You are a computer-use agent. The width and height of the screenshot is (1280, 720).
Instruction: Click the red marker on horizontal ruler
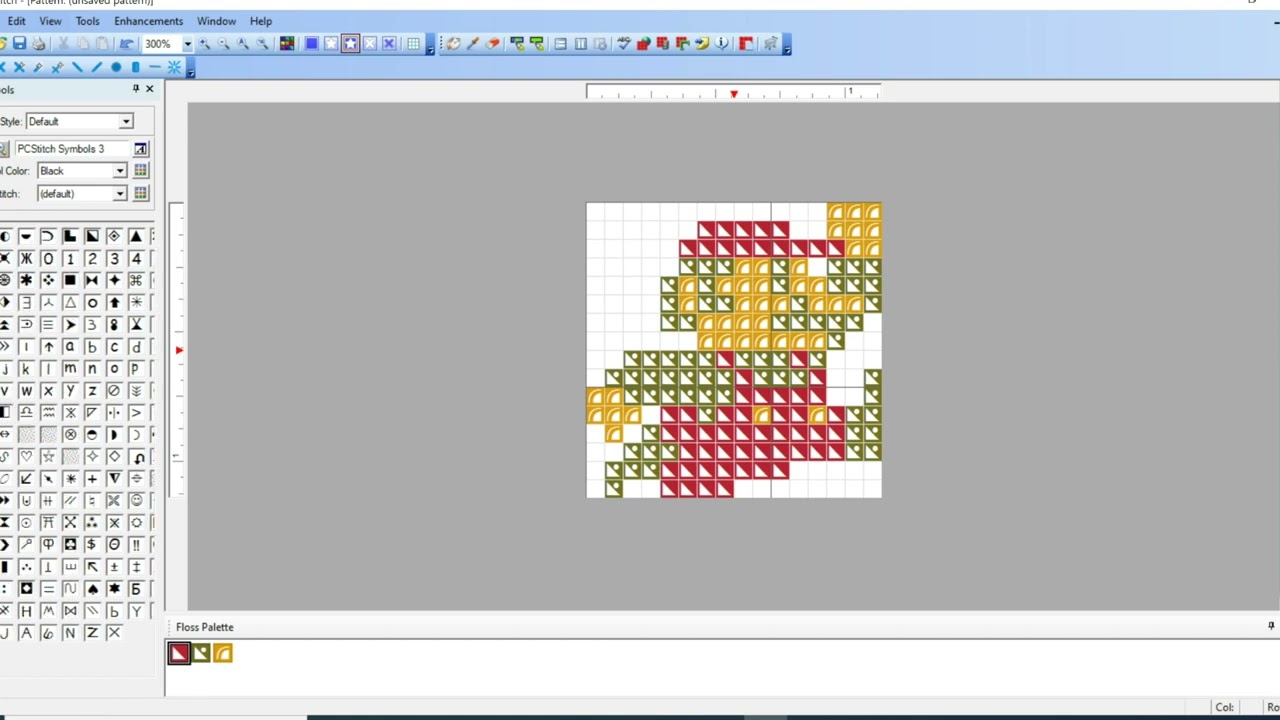point(734,94)
